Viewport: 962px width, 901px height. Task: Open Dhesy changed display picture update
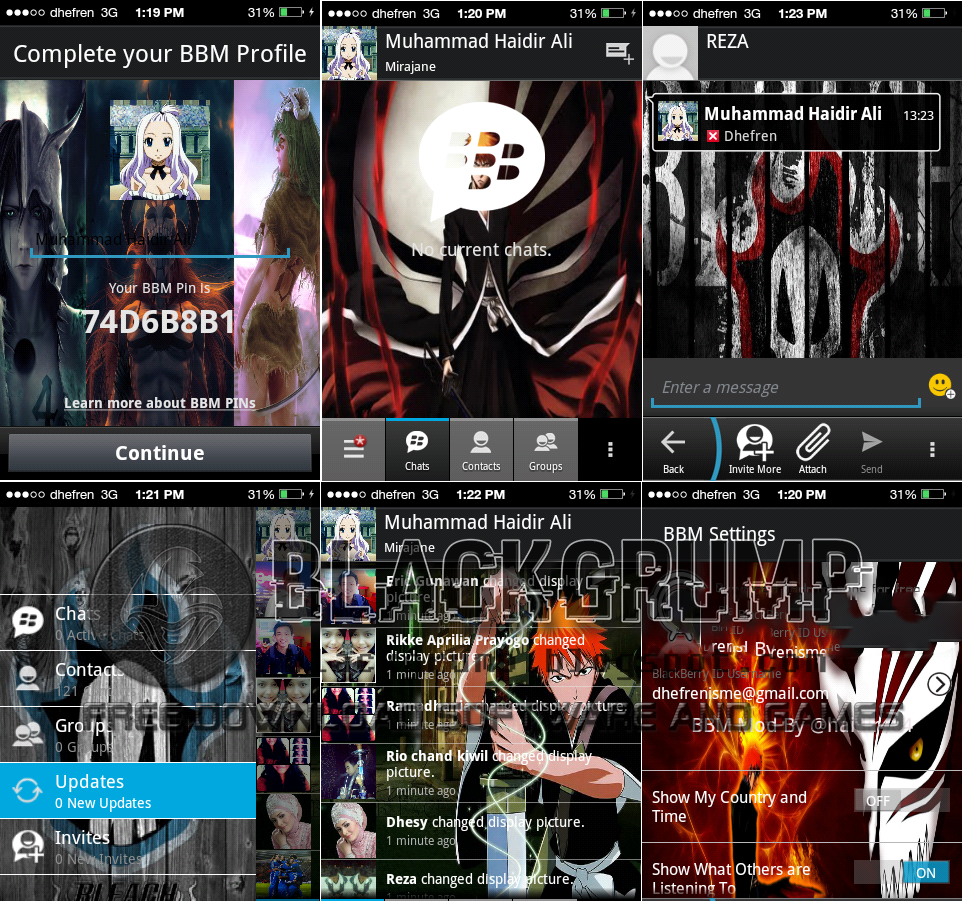[x=481, y=830]
